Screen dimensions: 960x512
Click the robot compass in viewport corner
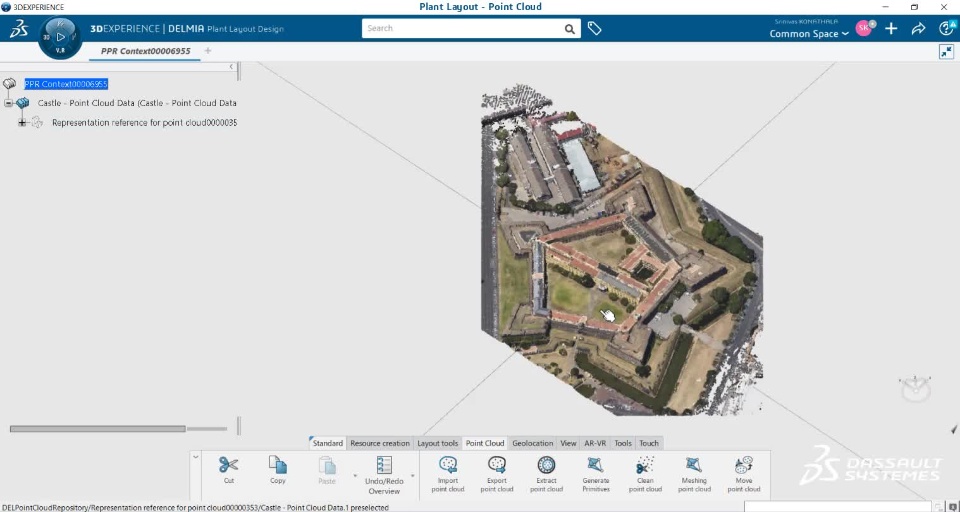pos(915,388)
